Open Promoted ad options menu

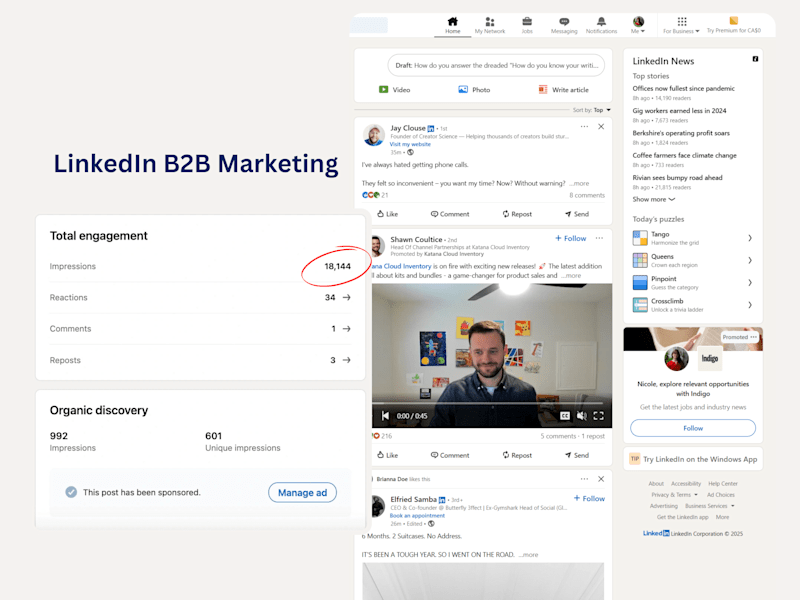pyautogui.click(x=754, y=337)
